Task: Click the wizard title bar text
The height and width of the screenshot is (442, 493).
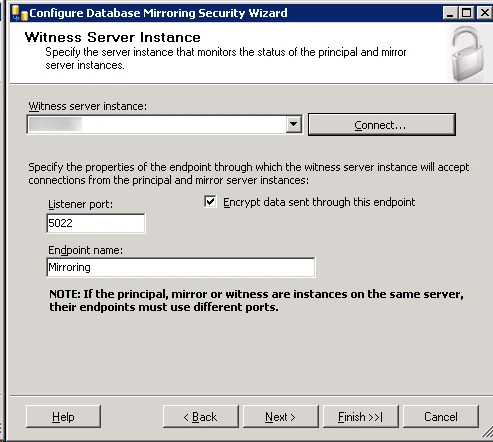Action: click(158, 13)
